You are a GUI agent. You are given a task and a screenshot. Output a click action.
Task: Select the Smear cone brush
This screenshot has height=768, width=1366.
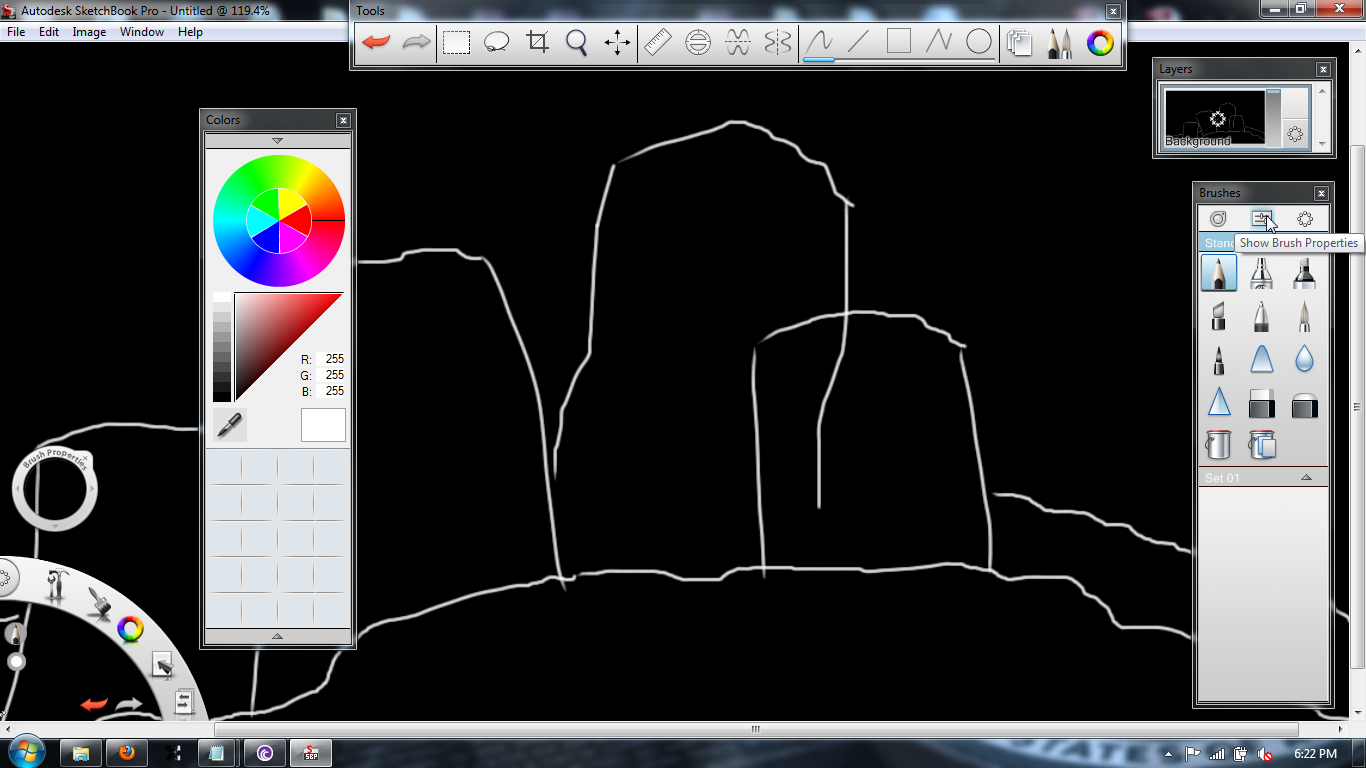[x=1262, y=359]
